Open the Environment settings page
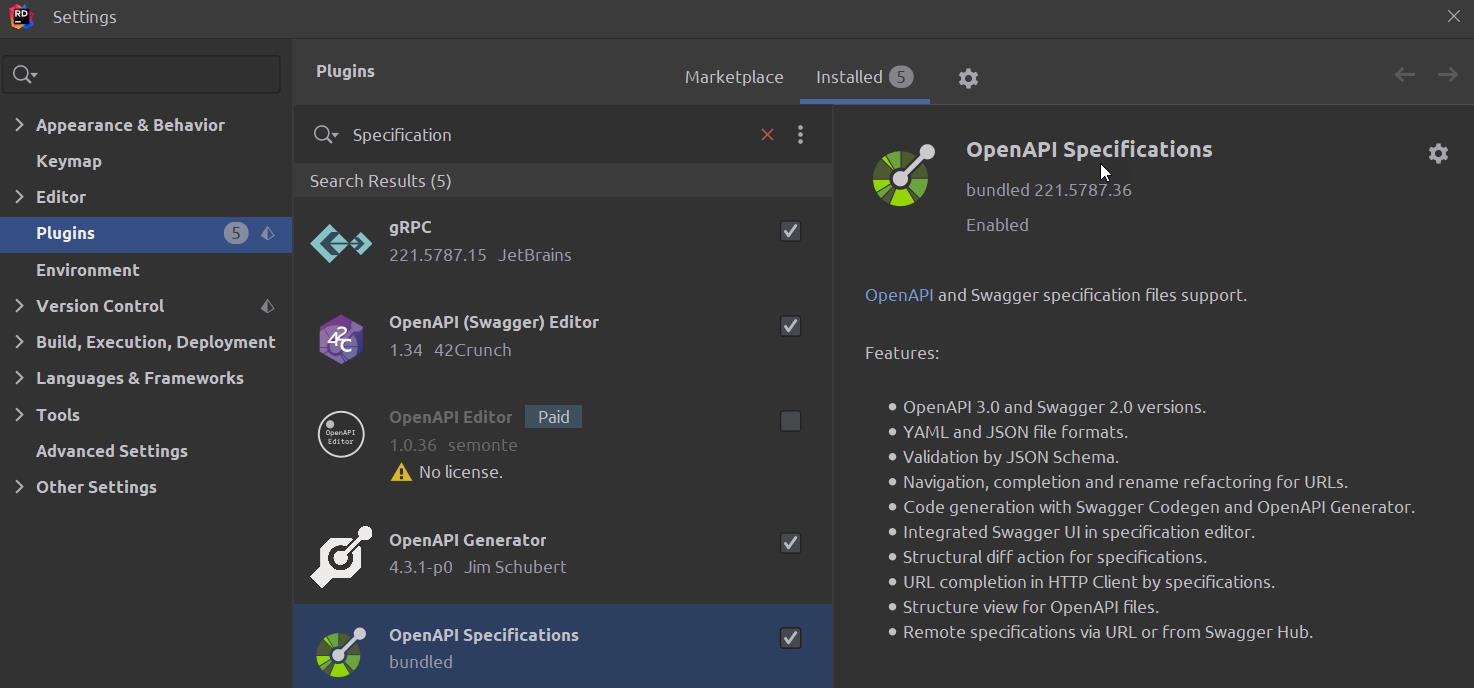Screen dimensions: 1474x688 tap(88, 270)
